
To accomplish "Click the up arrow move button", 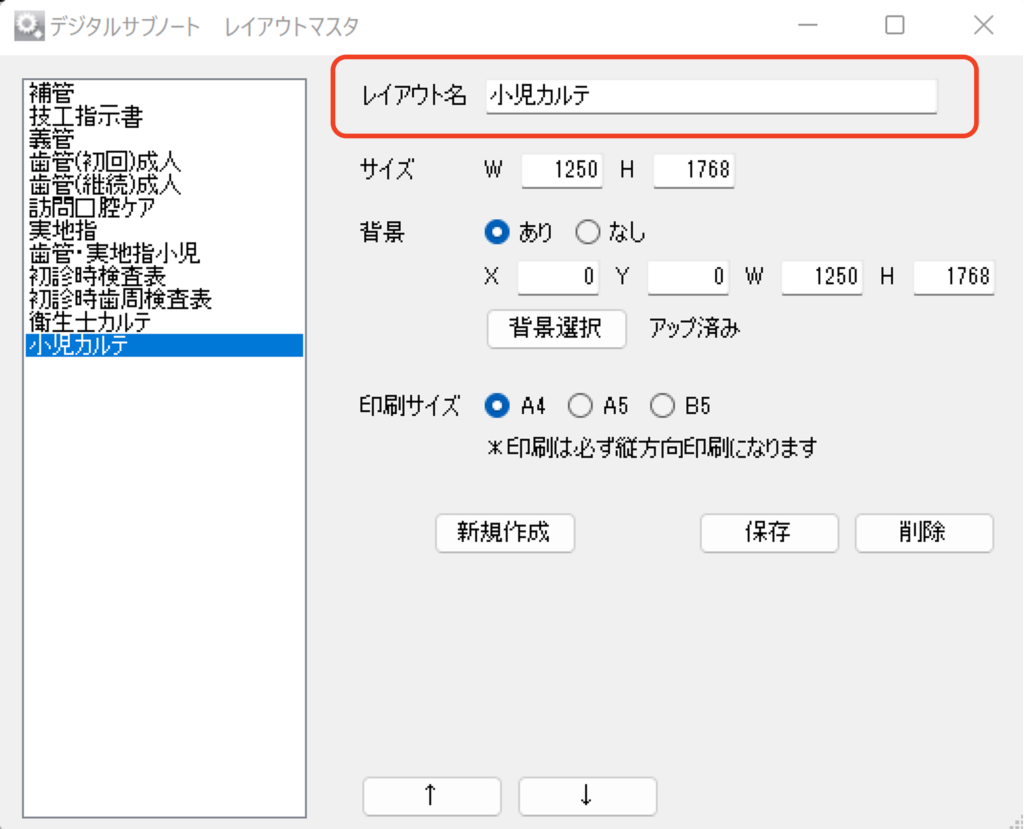I will point(431,796).
